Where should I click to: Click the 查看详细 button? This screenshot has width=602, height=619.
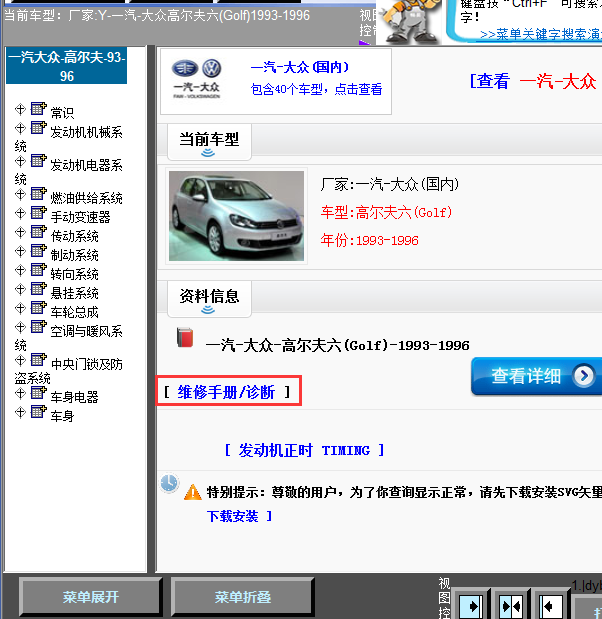(536, 376)
